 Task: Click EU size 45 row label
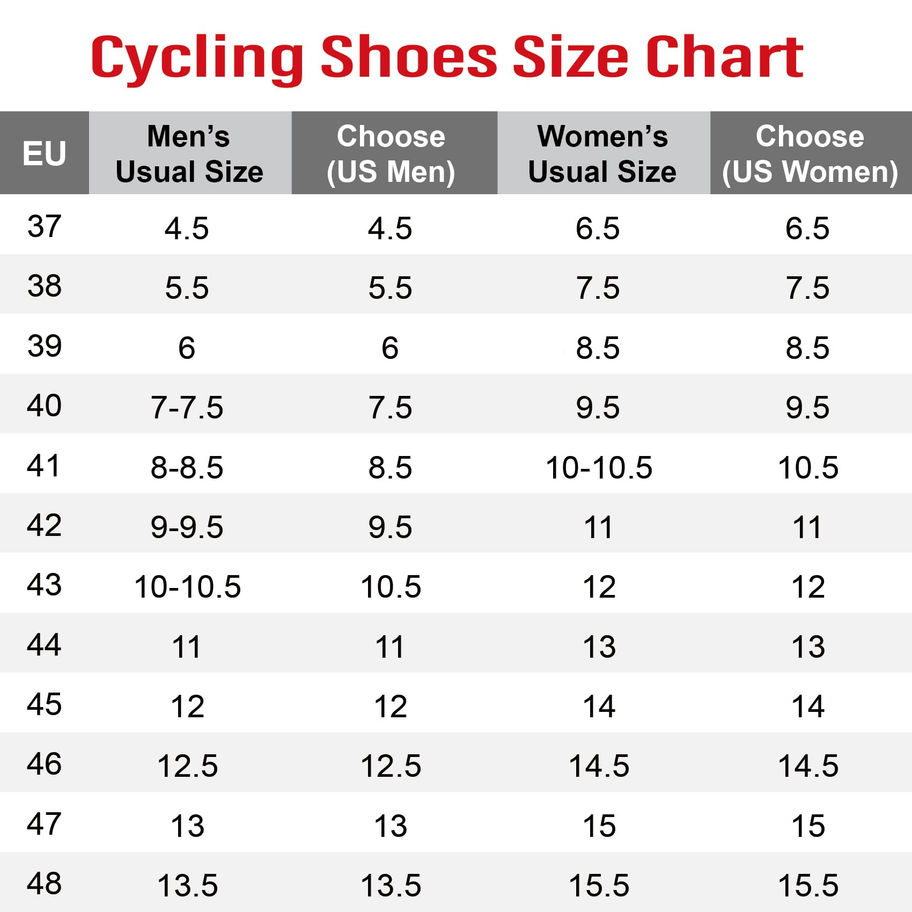pos(44,705)
